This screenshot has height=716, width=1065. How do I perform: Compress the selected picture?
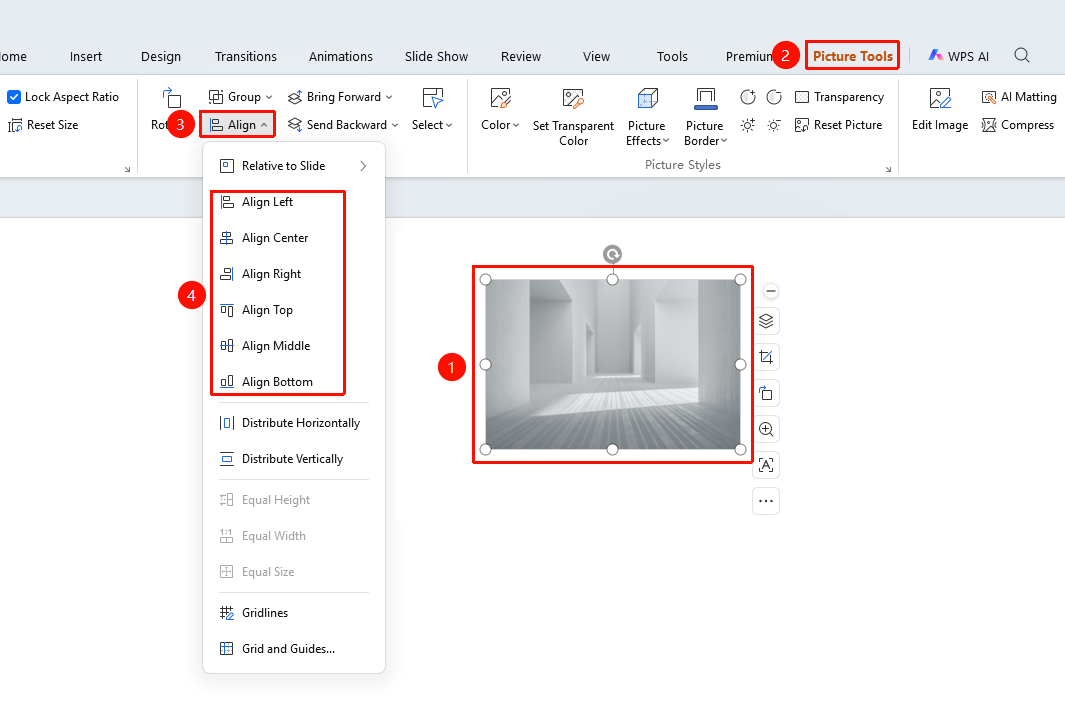(x=1017, y=125)
